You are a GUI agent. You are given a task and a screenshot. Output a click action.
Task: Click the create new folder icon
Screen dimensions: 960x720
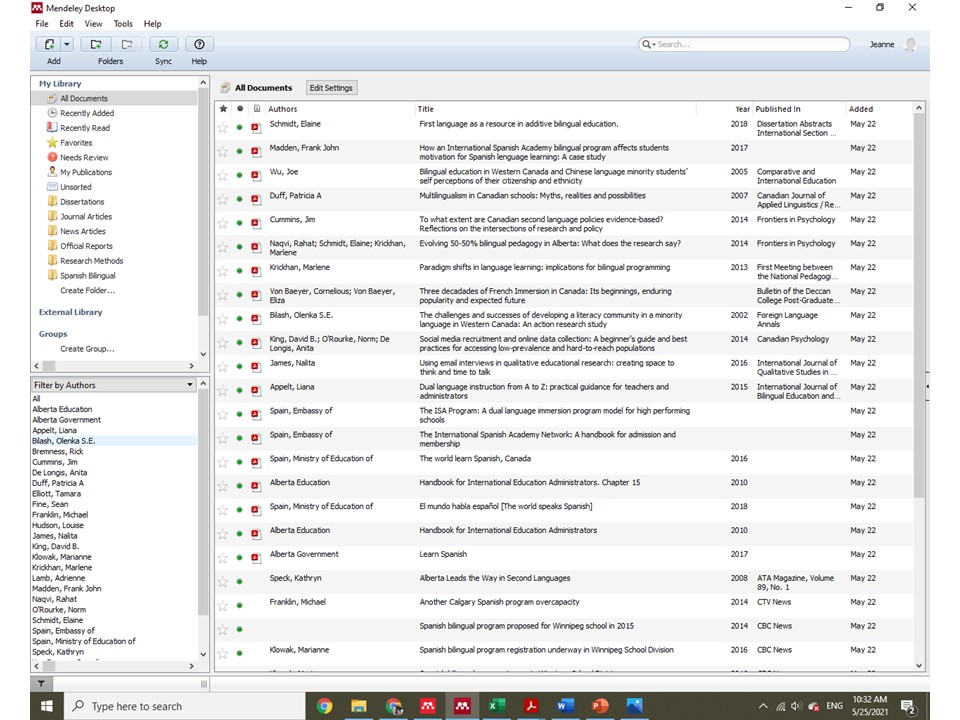96,44
